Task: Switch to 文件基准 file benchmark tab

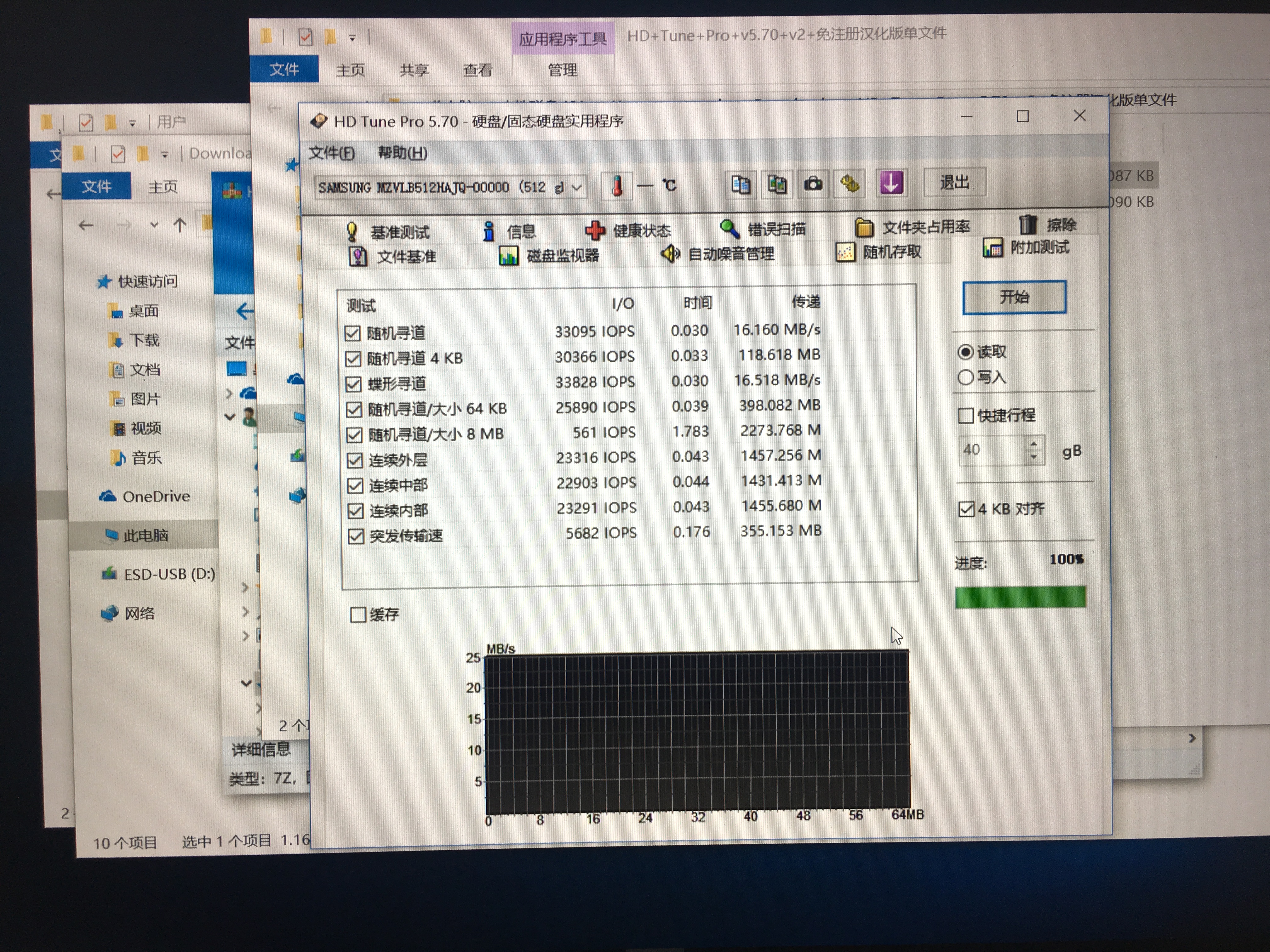Action: pos(393,257)
